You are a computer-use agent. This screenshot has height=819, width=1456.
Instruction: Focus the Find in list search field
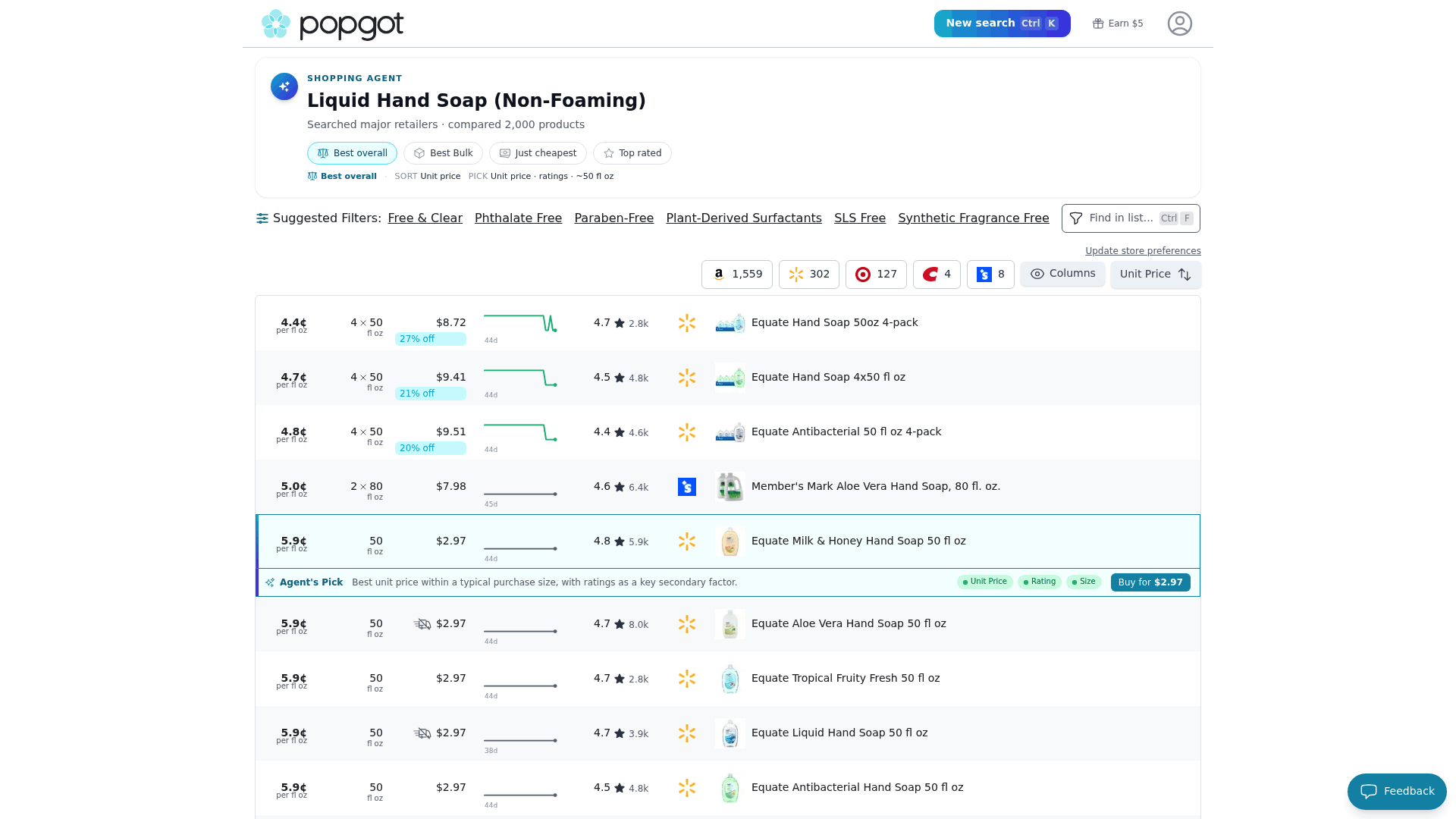pos(1131,218)
